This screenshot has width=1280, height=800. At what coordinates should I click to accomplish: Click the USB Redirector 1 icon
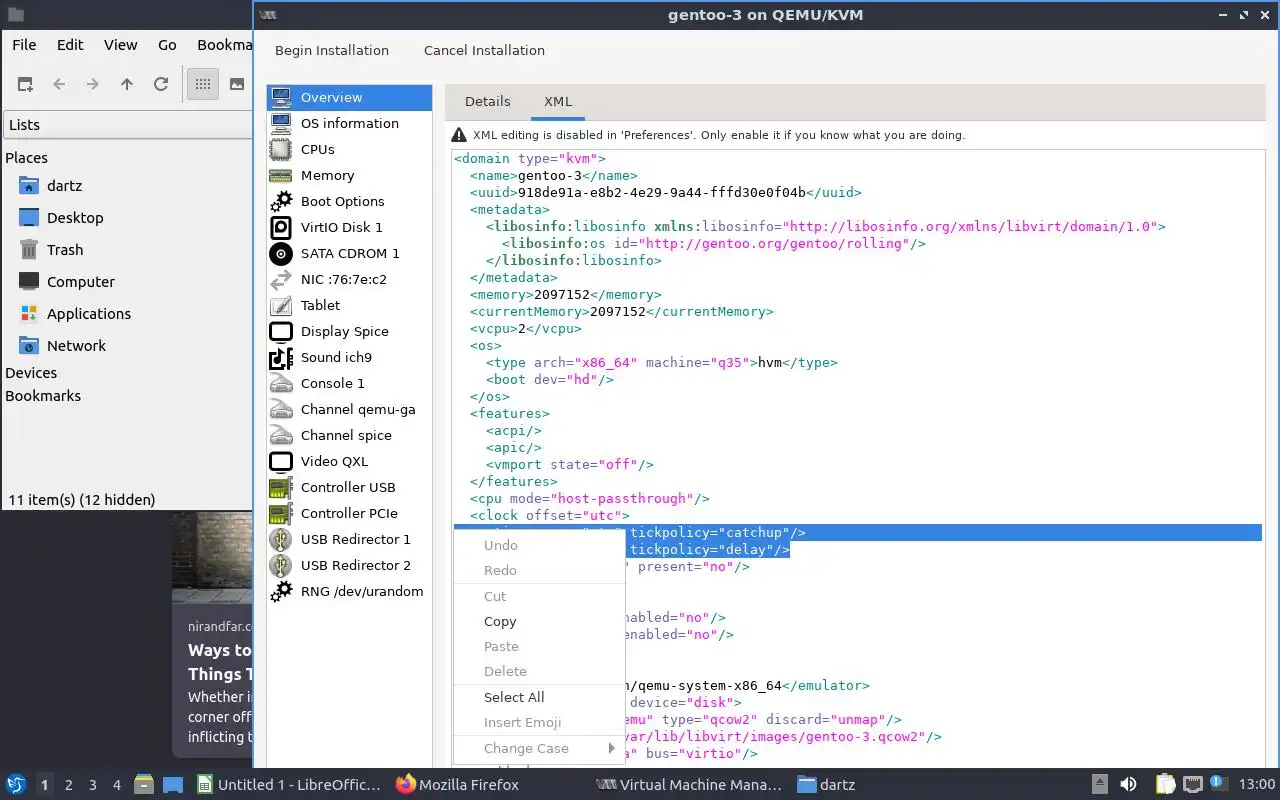click(282, 539)
